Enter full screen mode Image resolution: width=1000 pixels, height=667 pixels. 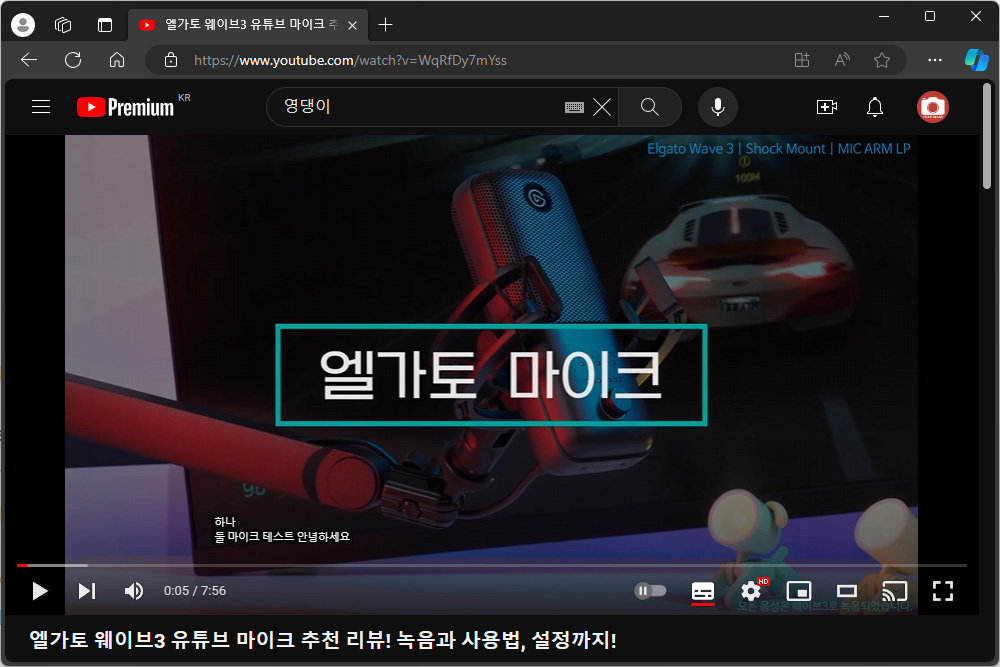coord(943,591)
